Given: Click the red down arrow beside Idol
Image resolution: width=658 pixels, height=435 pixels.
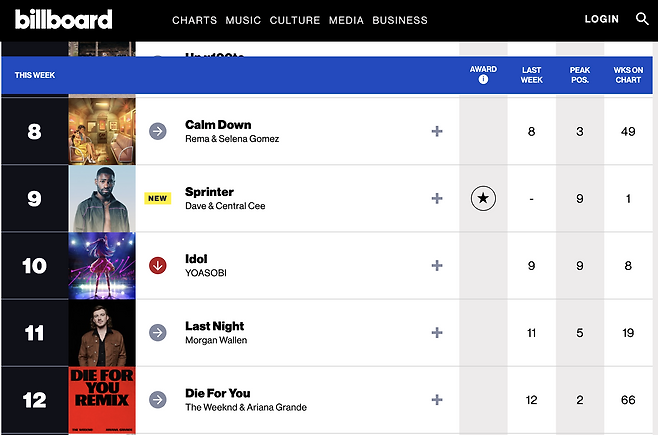Looking at the screenshot, I should tap(157, 265).
